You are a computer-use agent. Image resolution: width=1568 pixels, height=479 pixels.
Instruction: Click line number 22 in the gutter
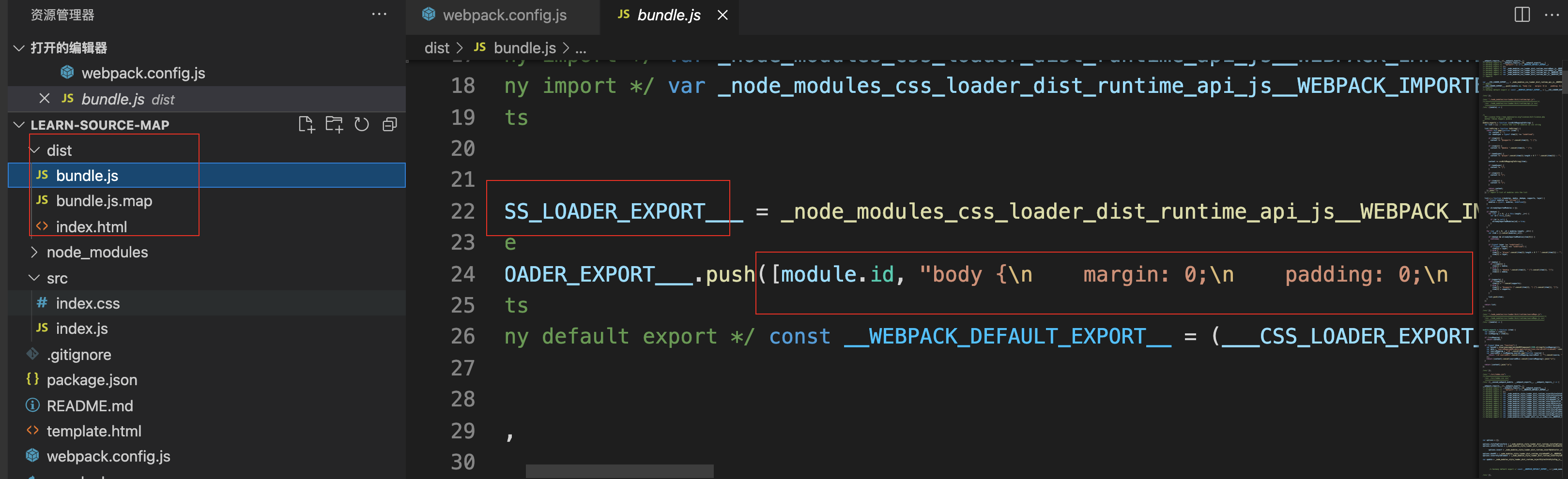pos(462,211)
